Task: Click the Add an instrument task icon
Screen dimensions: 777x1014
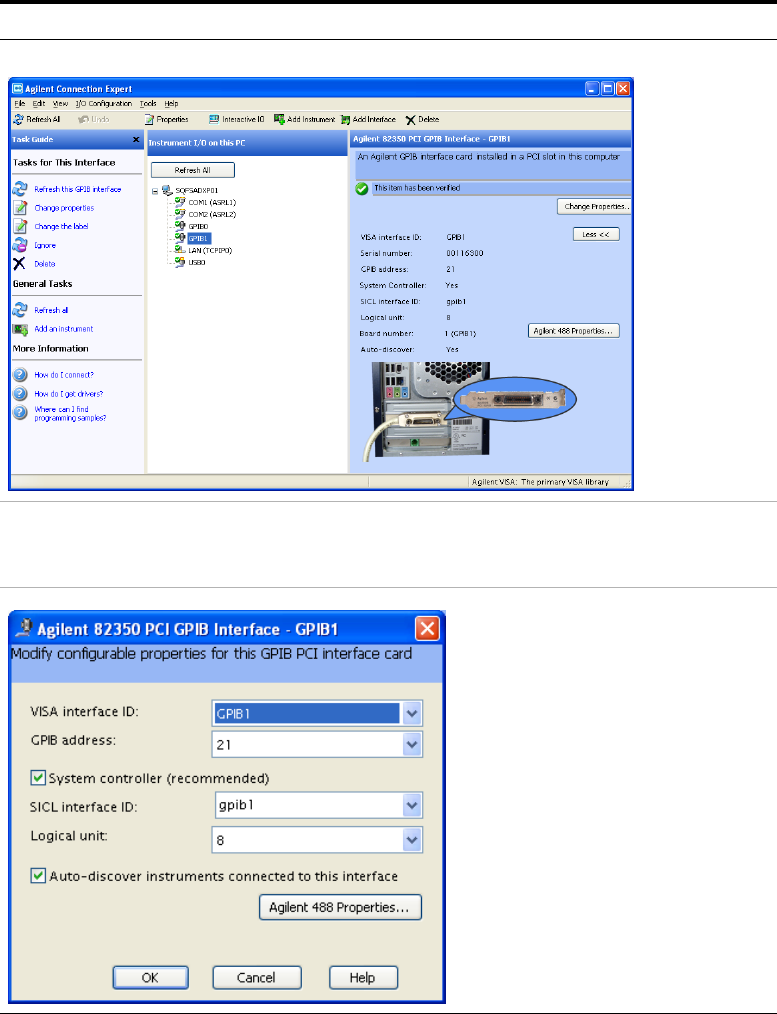Action: pyautogui.click(x=21, y=329)
